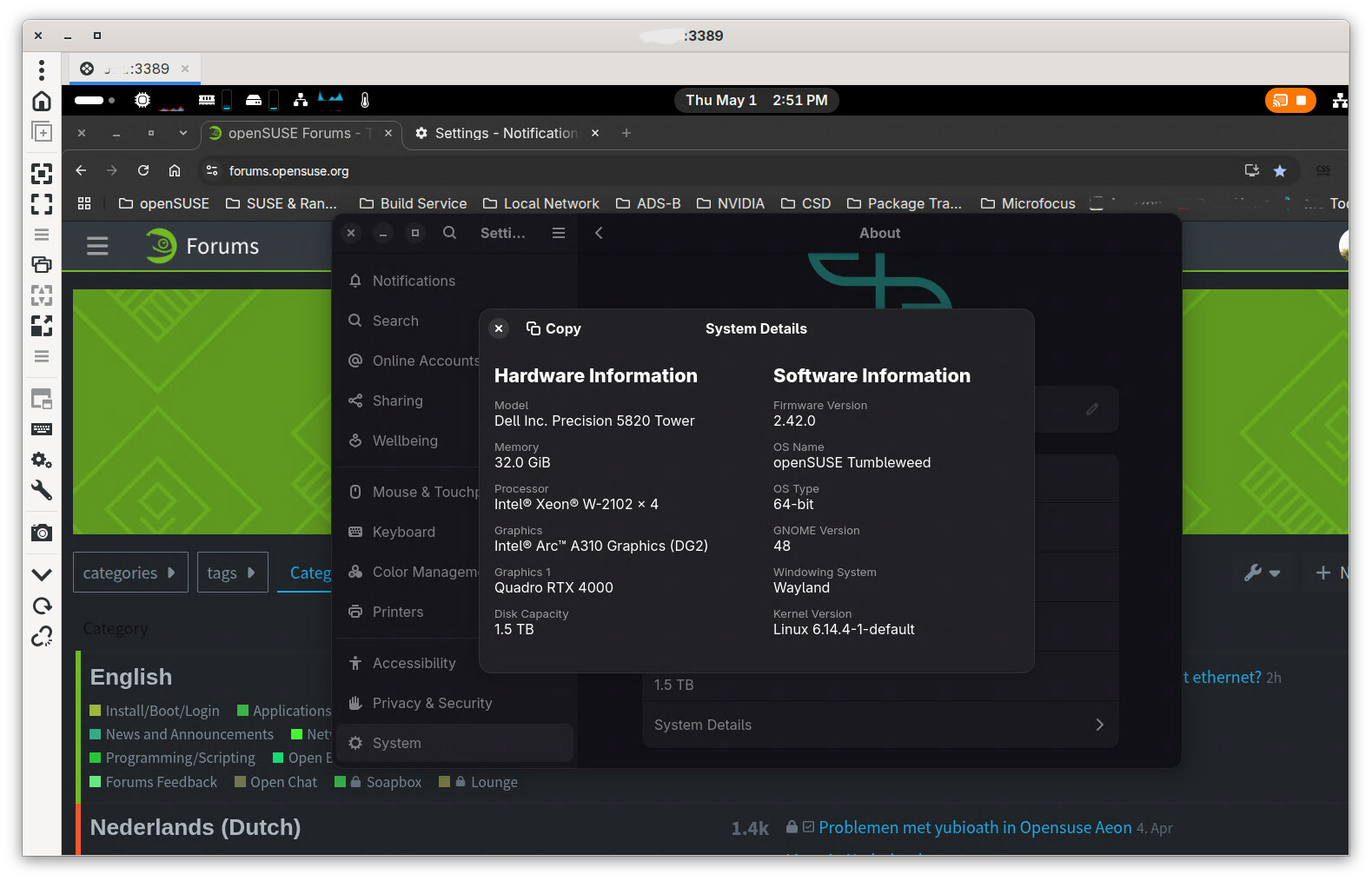The width and height of the screenshot is (1372, 881).
Task: Go back from the About page
Action: click(x=599, y=233)
